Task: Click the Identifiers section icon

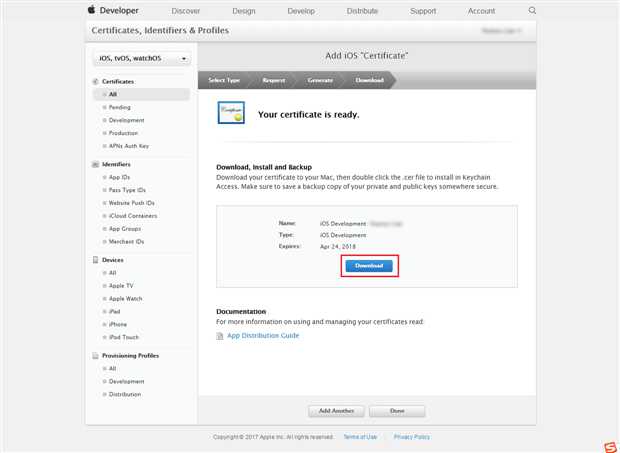Action: [x=95, y=164]
